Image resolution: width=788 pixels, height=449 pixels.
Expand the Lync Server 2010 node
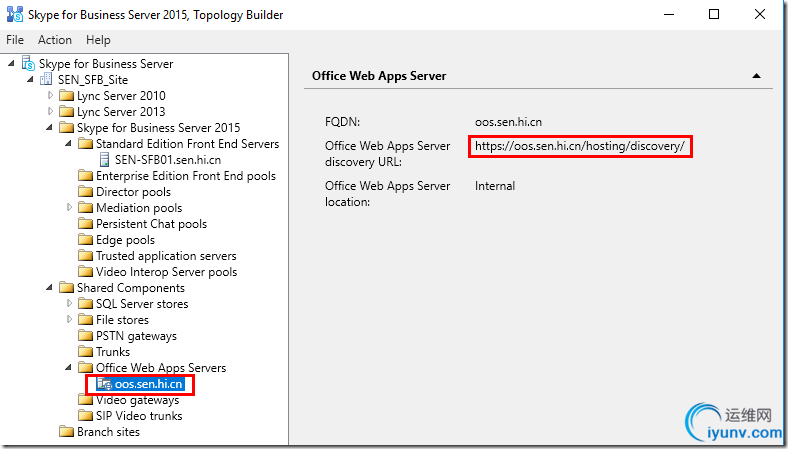[50, 95]
